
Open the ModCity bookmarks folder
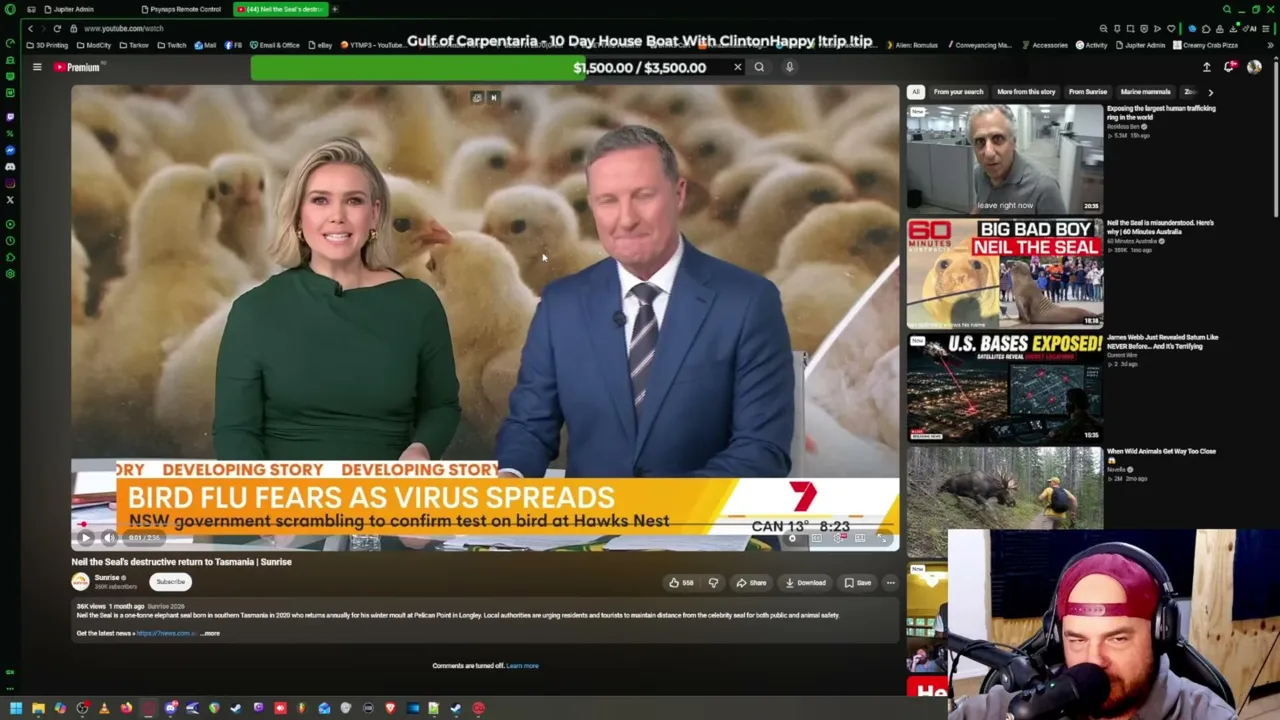click(94, 45)
